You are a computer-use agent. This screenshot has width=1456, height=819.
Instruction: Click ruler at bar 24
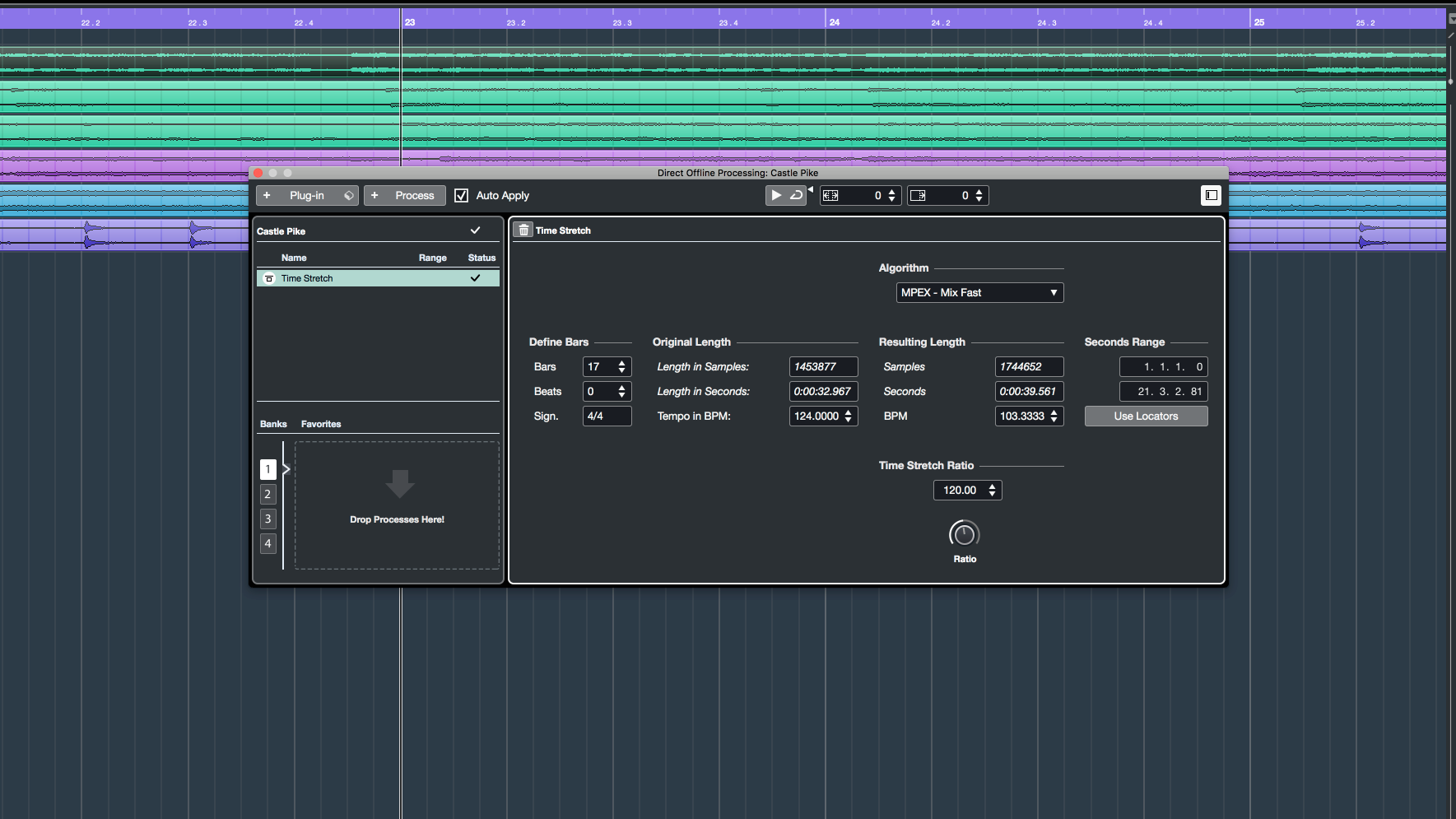(x=835, y=22)
